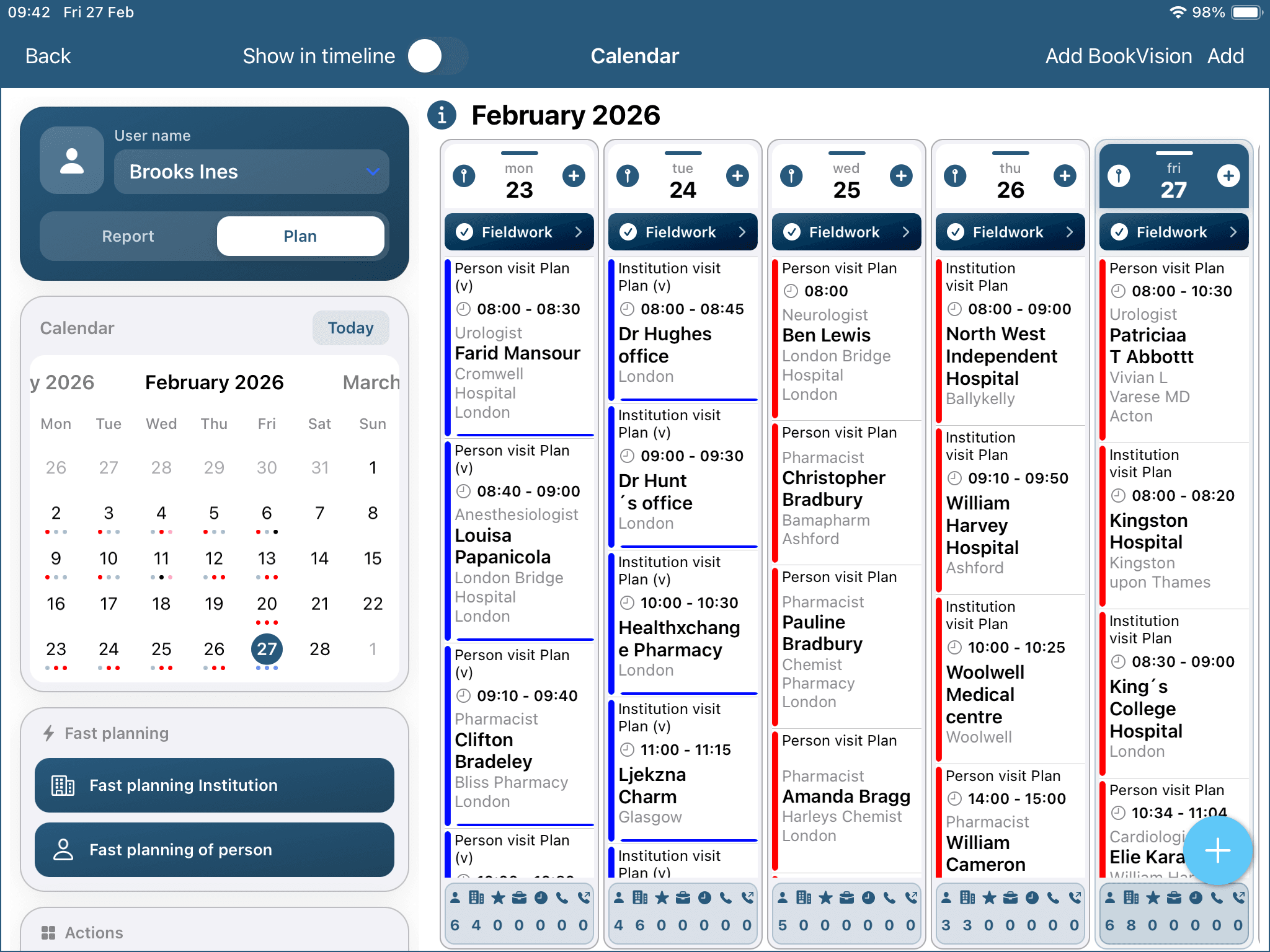The image size is (1270, 952).
Task: Expand the Fieldwork chevron on Thursday 26
Action: coord(1070,232)
